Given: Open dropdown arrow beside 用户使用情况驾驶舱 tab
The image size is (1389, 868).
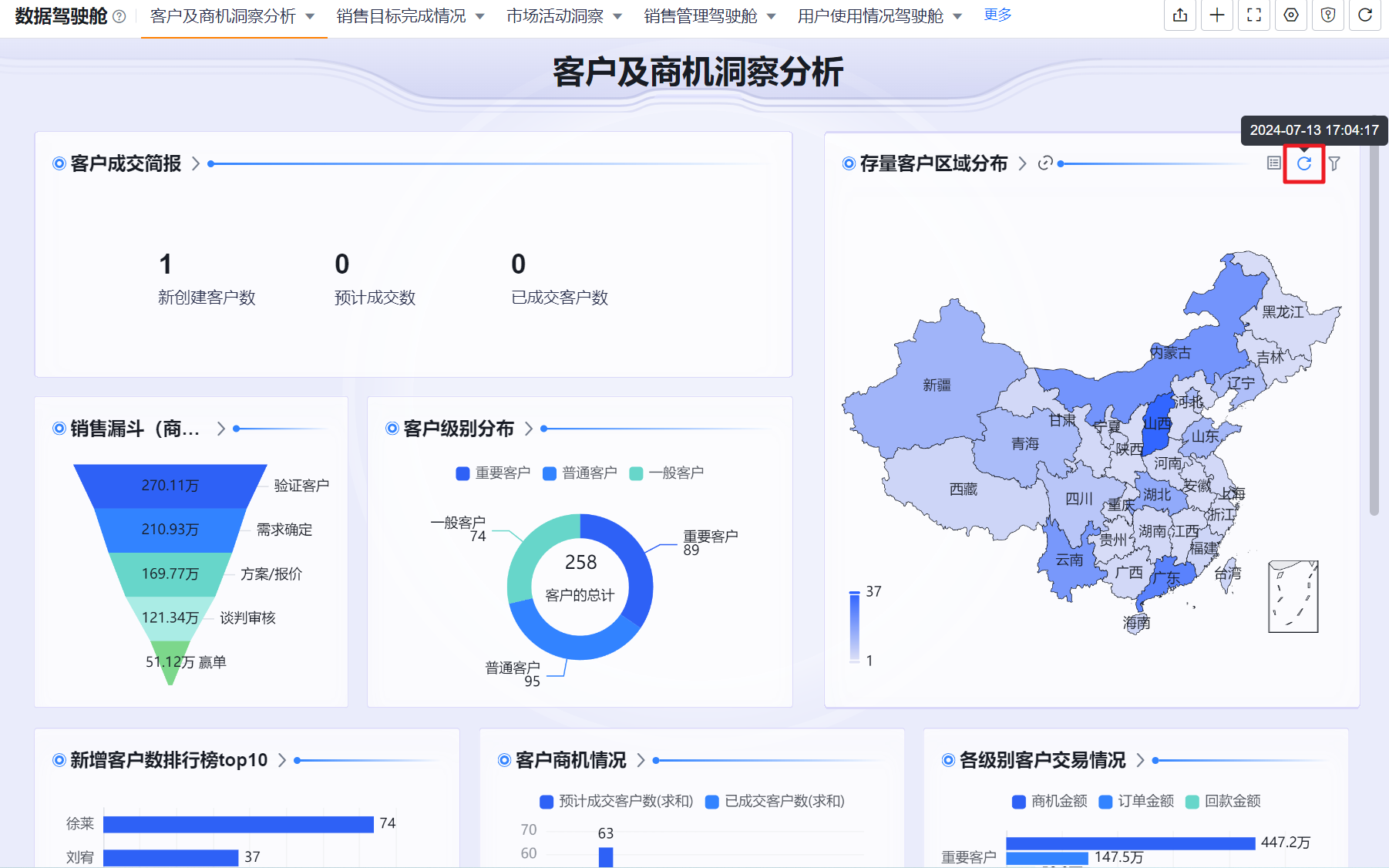Looking at the screenshot, I should [x=957, y=16].
